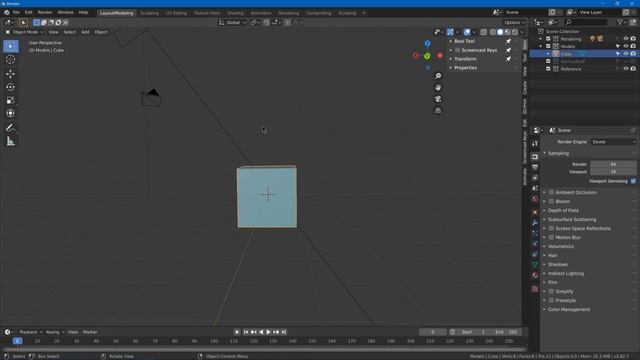
Task: Toggle Viewport Denoising checkbox
Action: point(633,181)
